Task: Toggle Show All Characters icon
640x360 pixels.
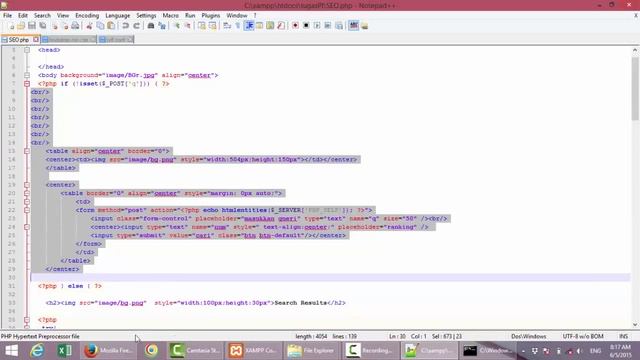Action: pyautogui.click(x=238, y=26)
